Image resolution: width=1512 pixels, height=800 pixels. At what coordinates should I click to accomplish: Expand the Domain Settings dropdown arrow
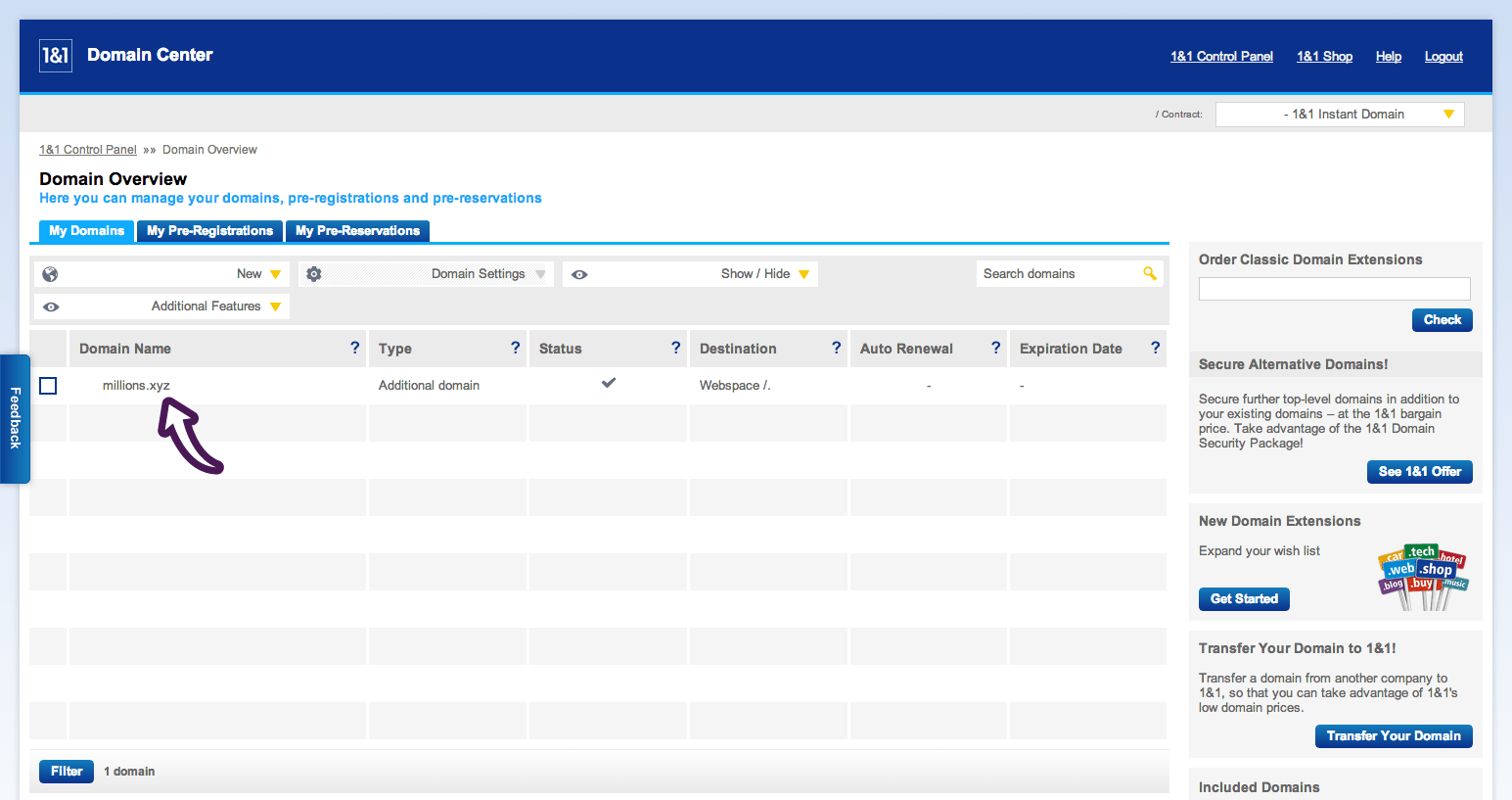(540, 274)
